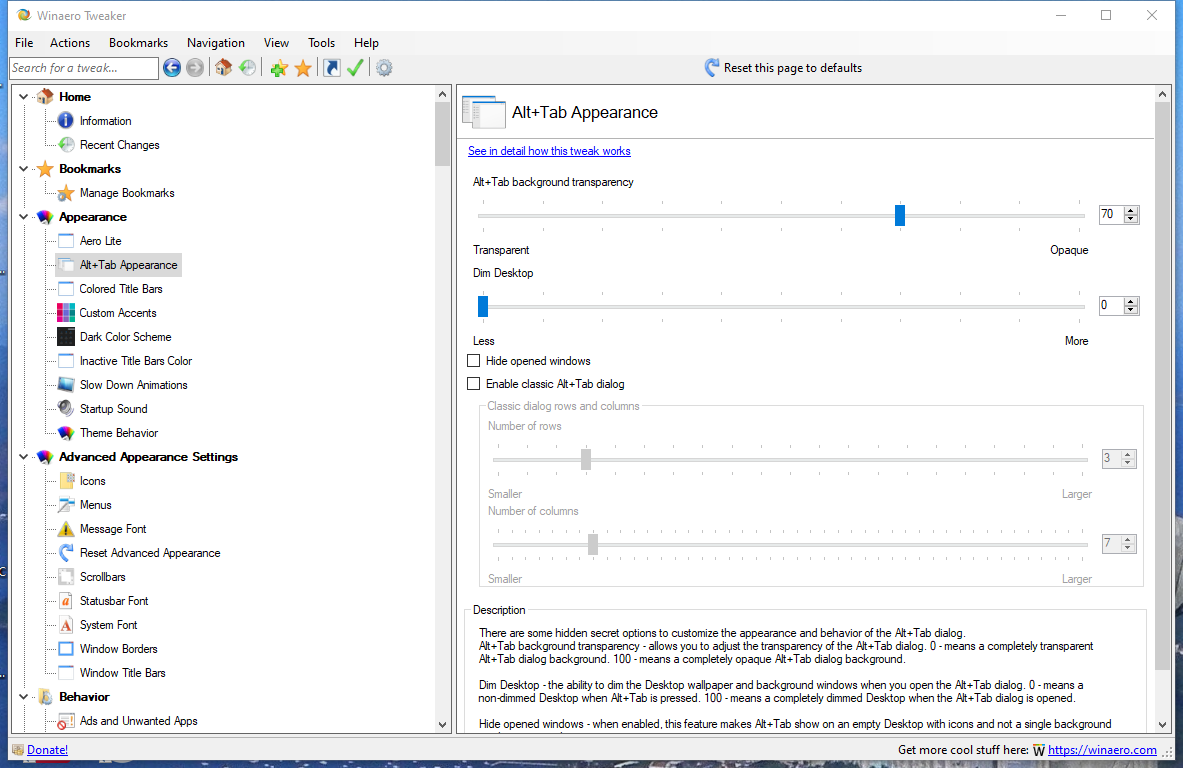Image resolution: width=1183 pixels, height=768 pixels.
Task: Click the shortcut arrow toolbar icon
Action: (x=332, y=68)
